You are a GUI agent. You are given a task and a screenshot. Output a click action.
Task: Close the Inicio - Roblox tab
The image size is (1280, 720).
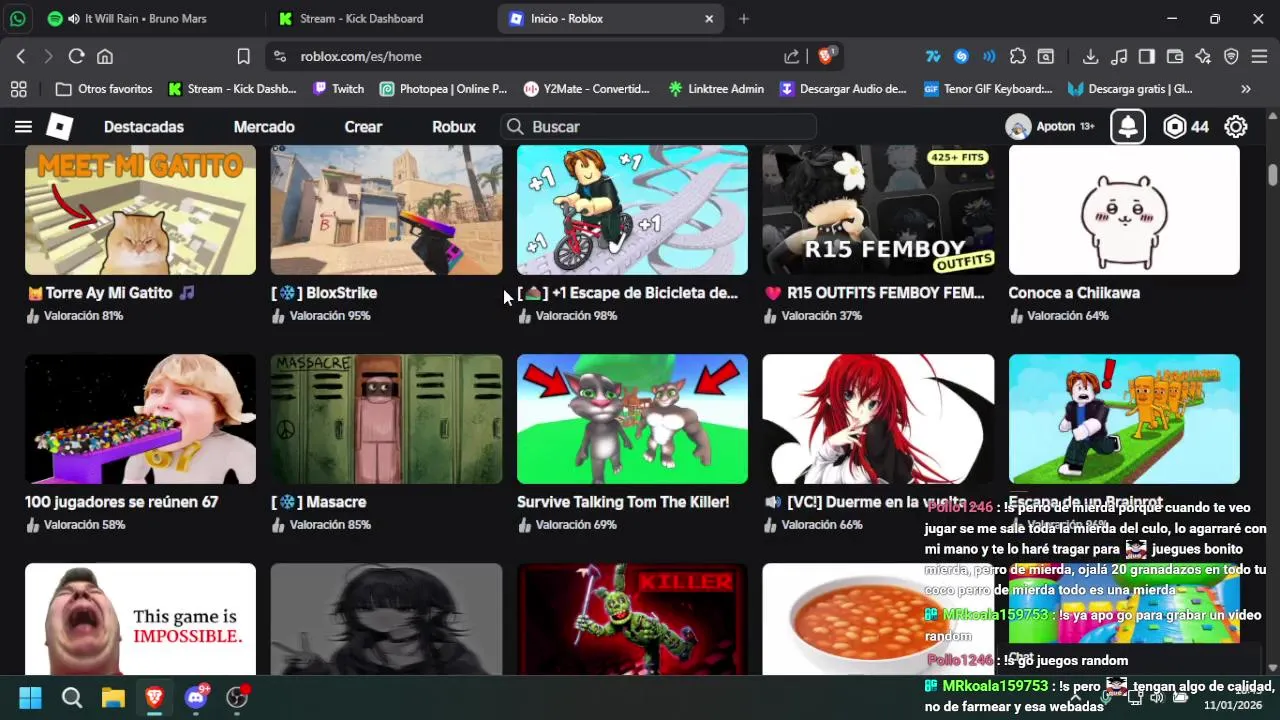click(x=709, y=19)
